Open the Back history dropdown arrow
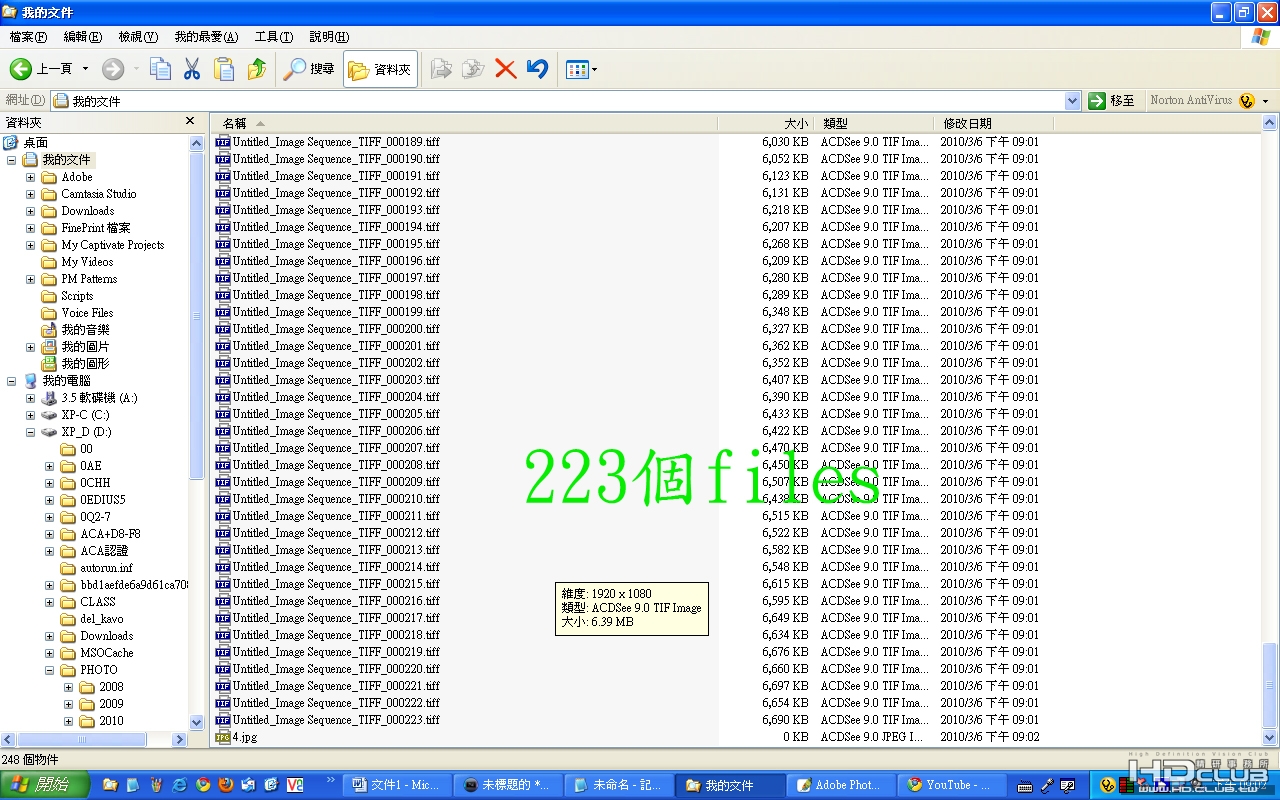Image resolution: width=1280 pixels, height=800 pixels. click(85, 69)
